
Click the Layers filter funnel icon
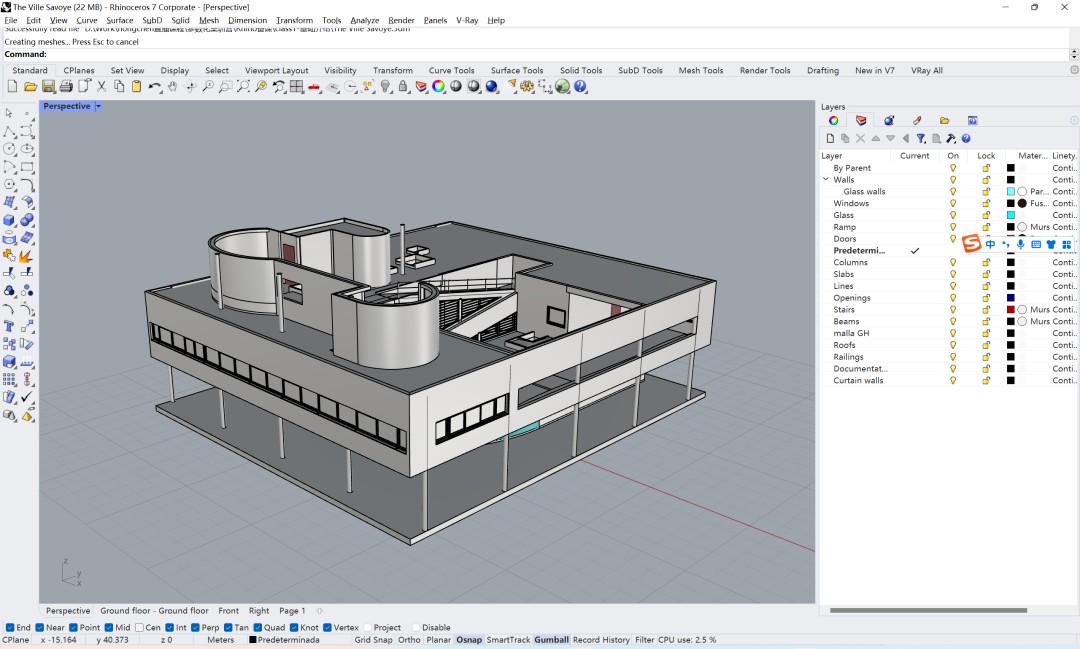pyautogui.click(x=921, y=138)
